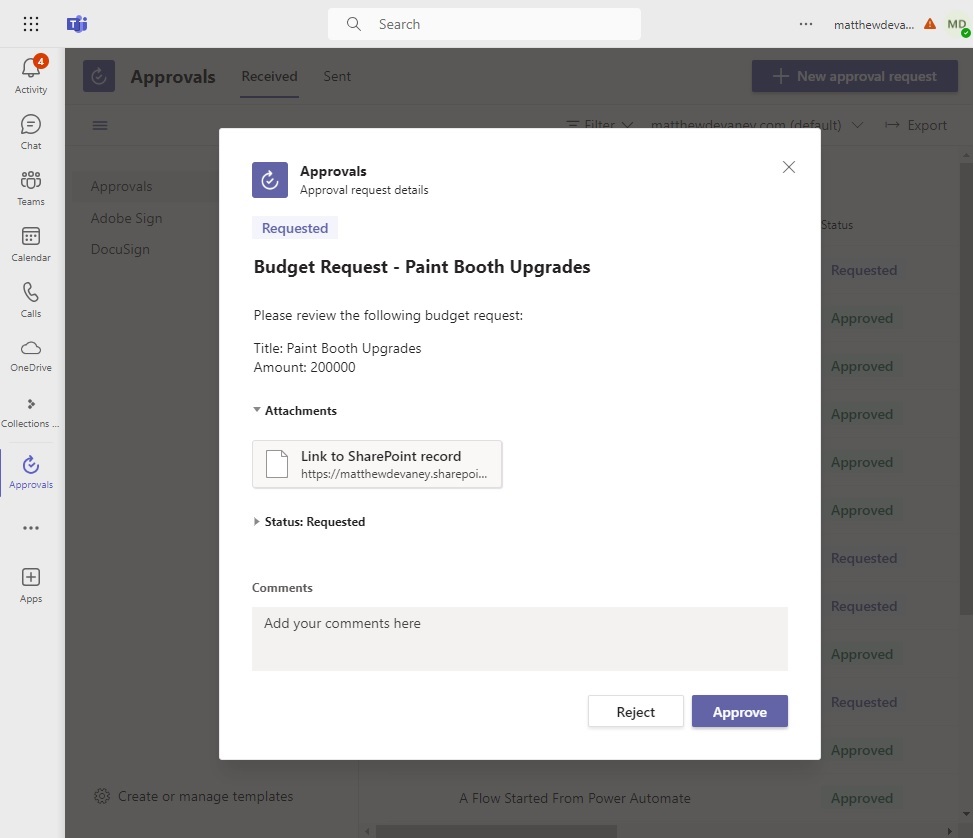
Task: Click the orange warning triangle icon
Action: 930,24
